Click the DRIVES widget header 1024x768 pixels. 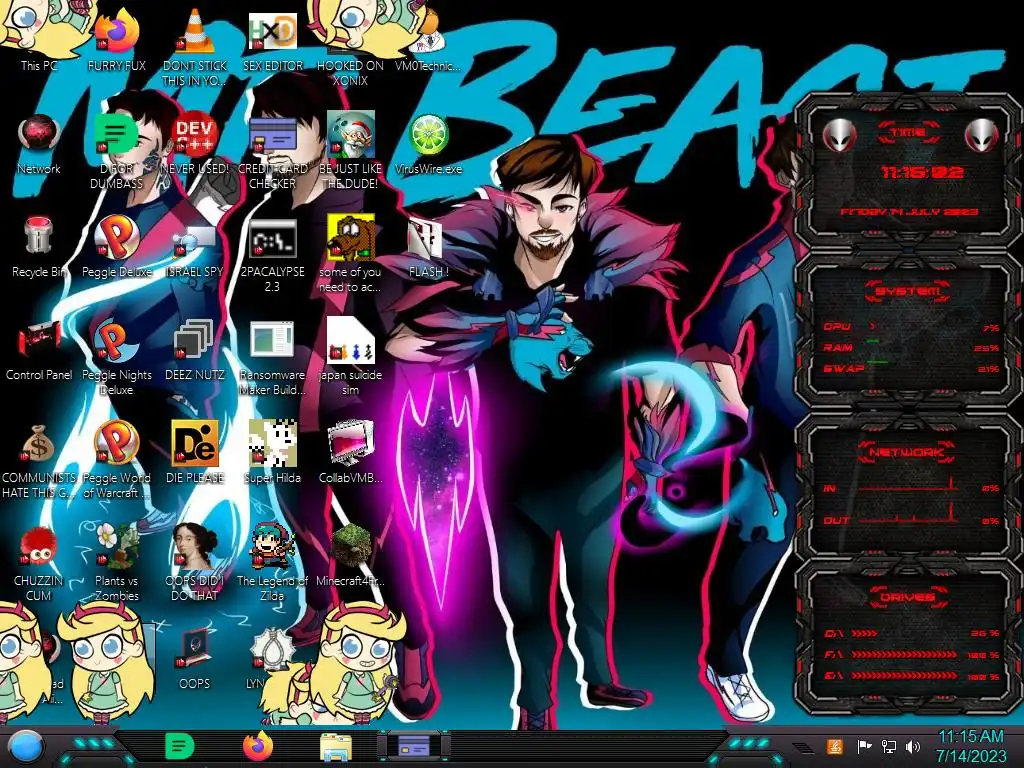[x=907, y=598]
